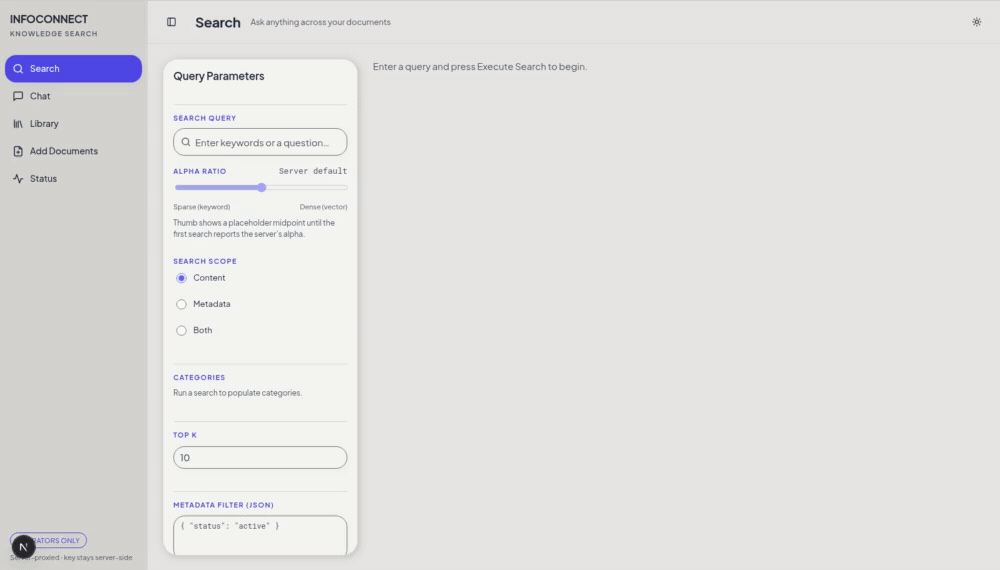Click the 'Dense (vector)' label
The width and height of the screenshot is (1000, 570).
tap(323, 207)
